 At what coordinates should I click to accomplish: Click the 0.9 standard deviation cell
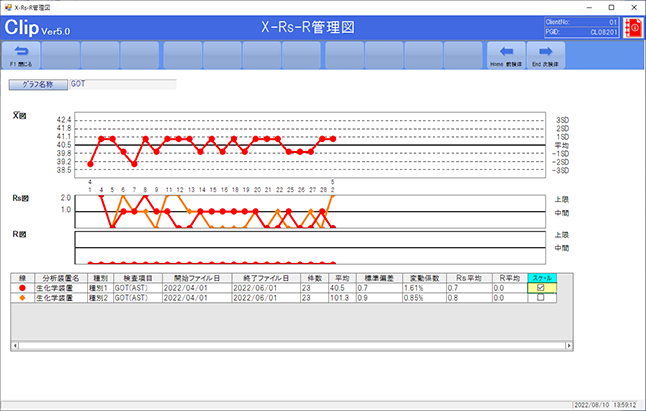379,298
